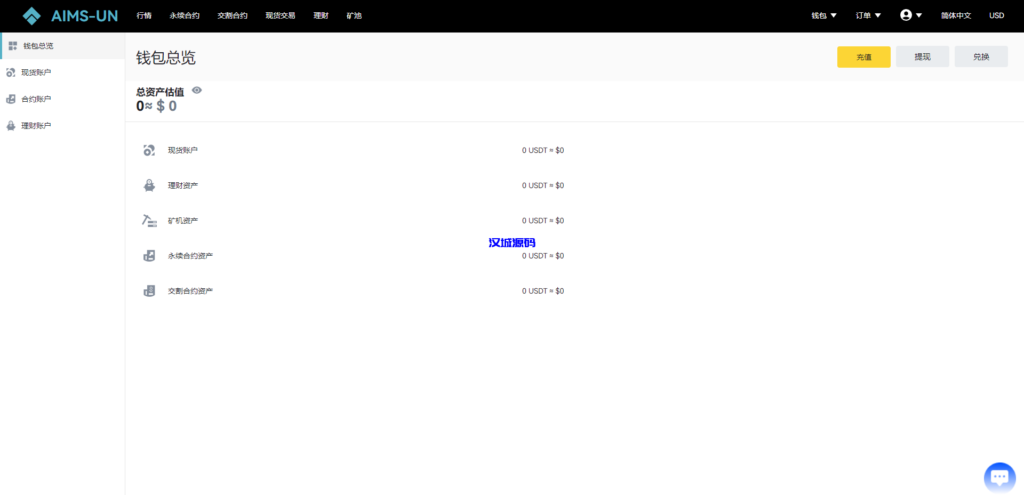The height and width of the screenshot is (495, 1024).
Task: Select 矿池 in the top navigation
Action: coord(354,16)
